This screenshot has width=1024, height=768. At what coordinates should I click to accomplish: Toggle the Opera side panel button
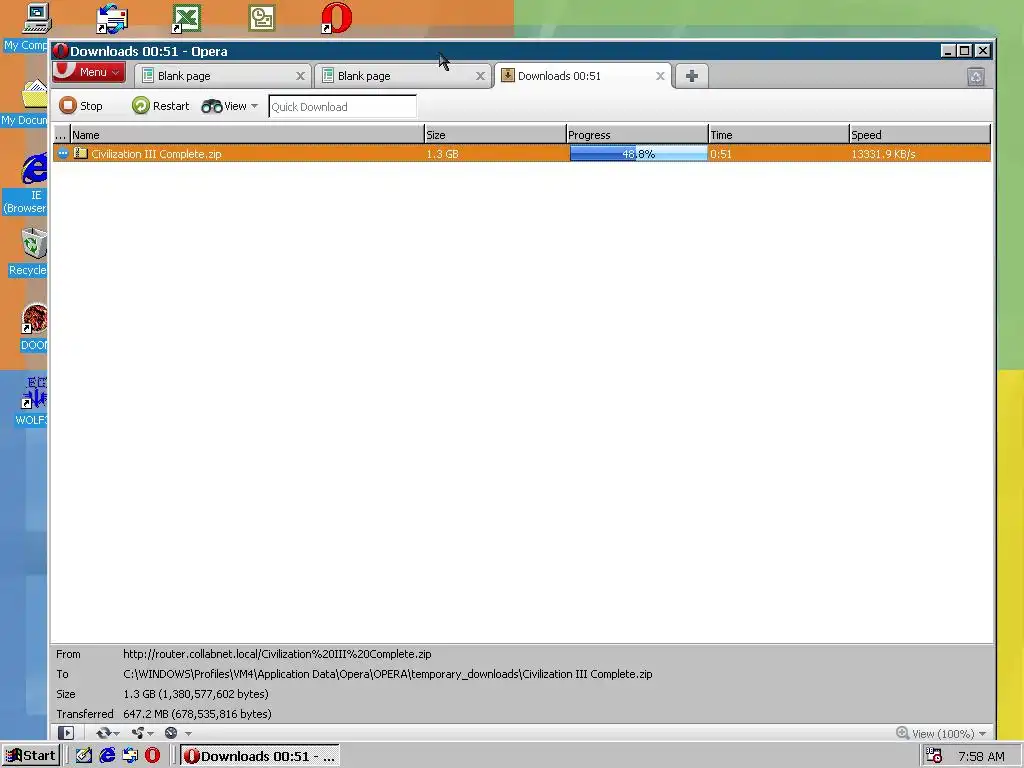pos(66,733)
